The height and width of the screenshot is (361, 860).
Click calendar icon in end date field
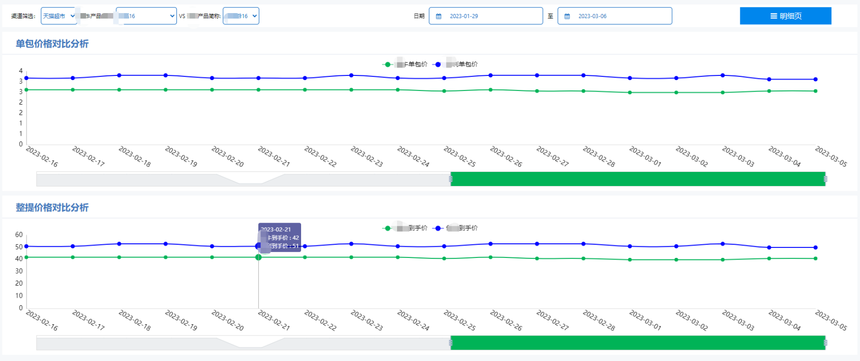click(567, 16)
